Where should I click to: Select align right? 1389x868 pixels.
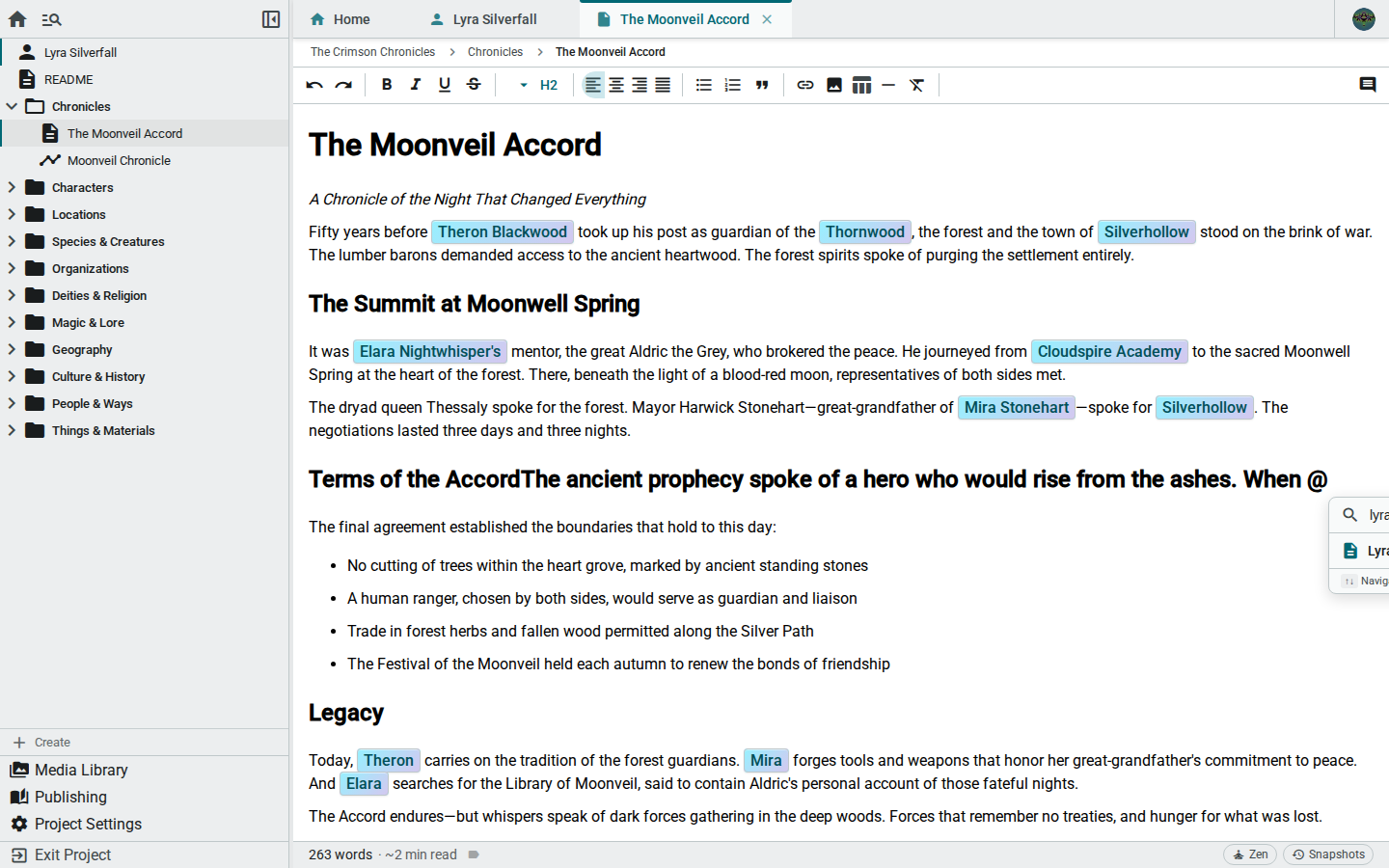point(640,85)
